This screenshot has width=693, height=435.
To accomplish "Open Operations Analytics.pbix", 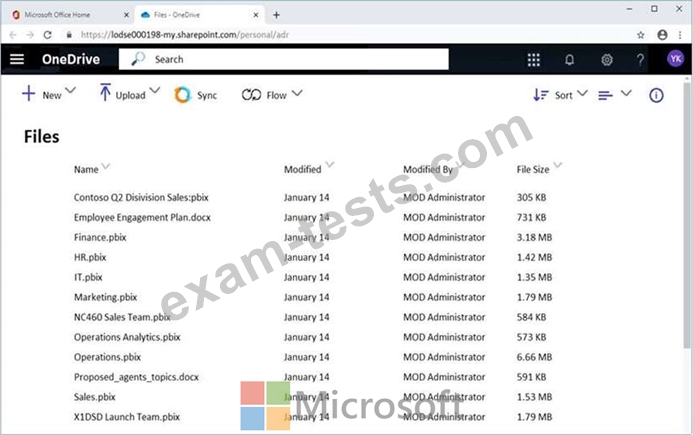I will tap(127, 337).
